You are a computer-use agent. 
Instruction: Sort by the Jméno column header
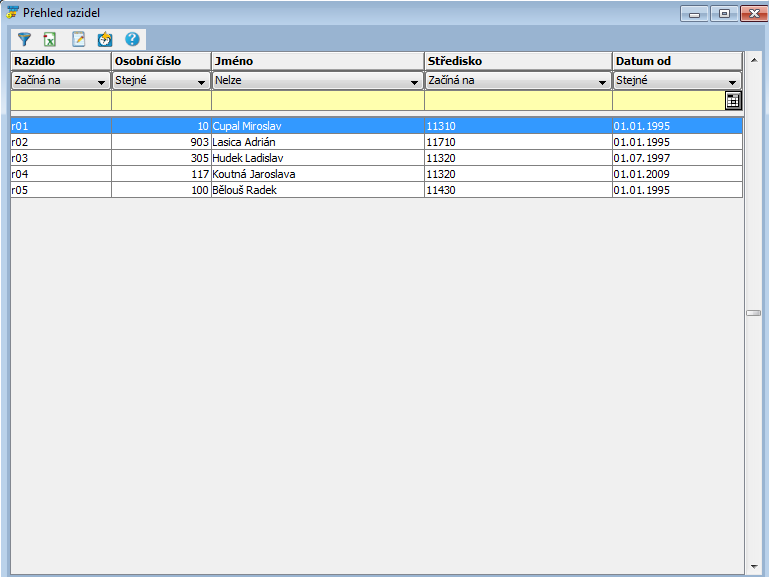(317, 61)
